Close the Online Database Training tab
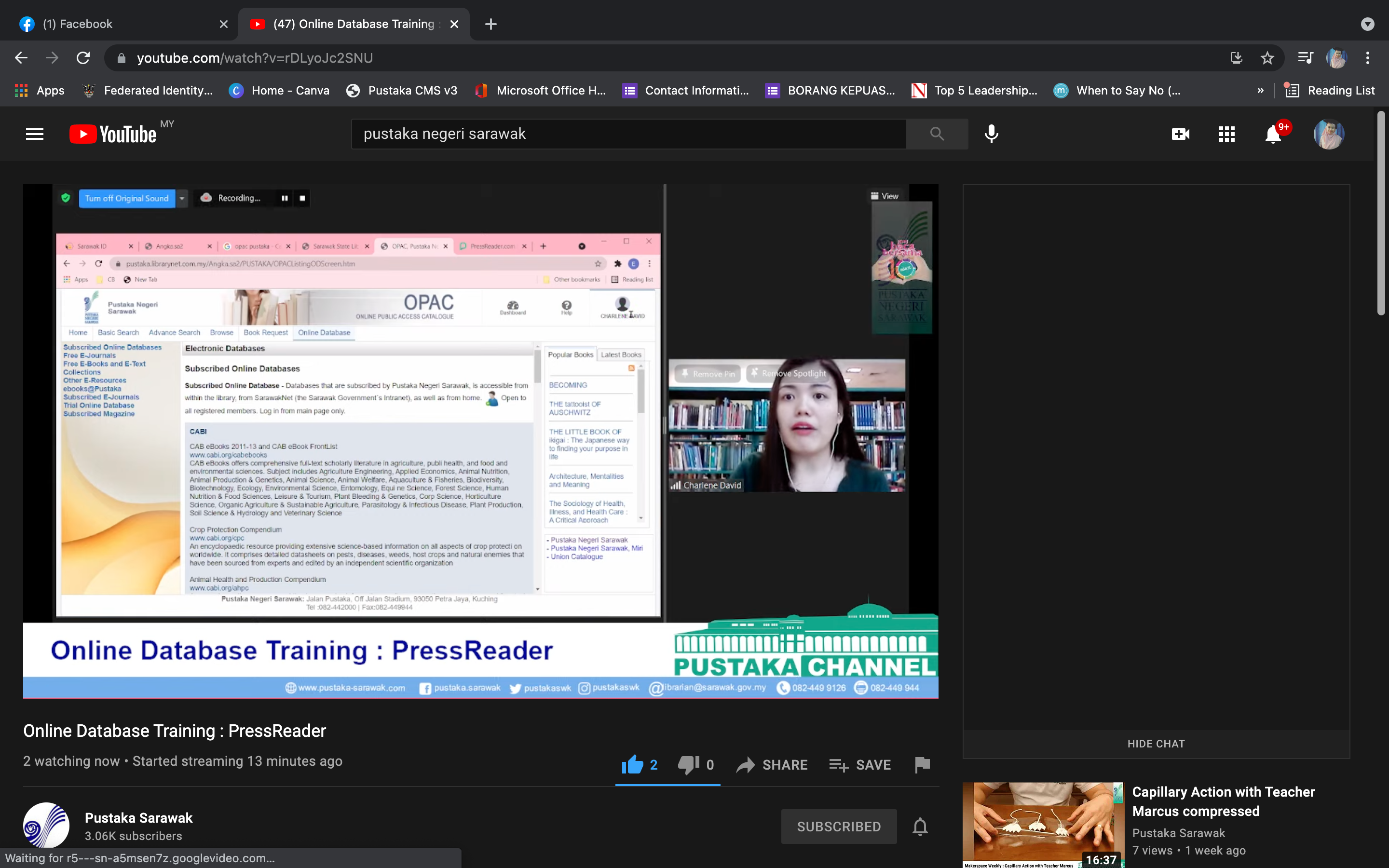This screenshot has width=1389, height=868. (x=454, y=24)
